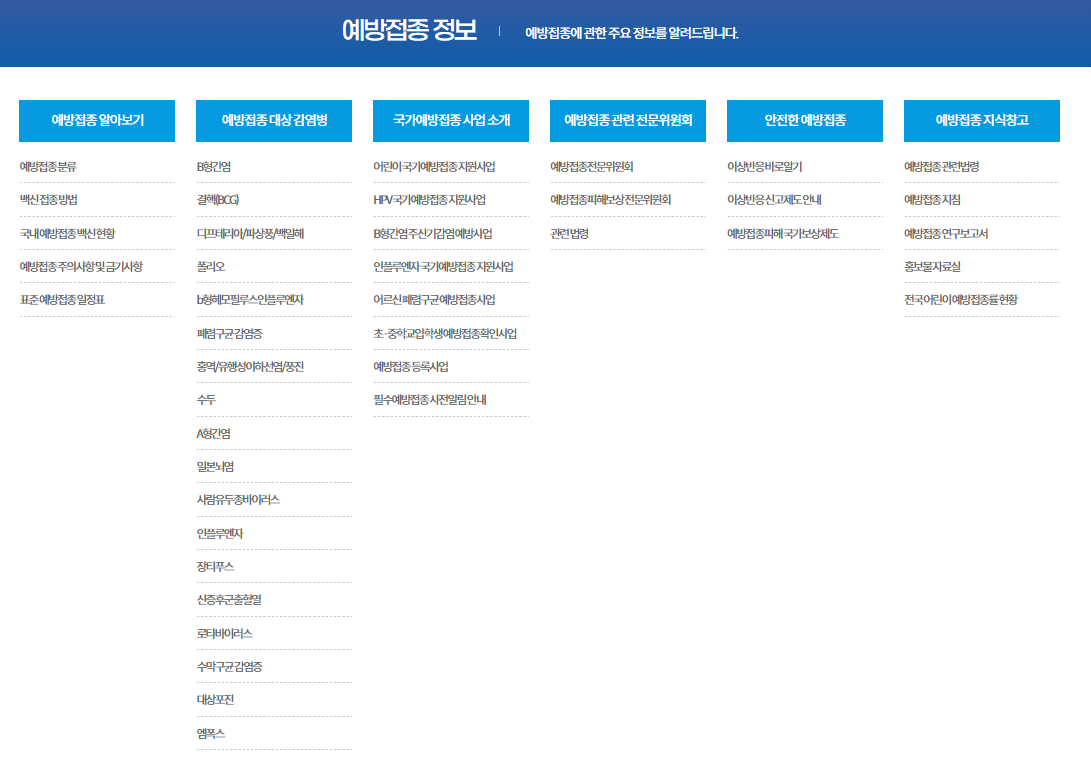The width and height of the screenshot is (1091, 773).
Task: Select the 예방접종 등록사업 link
Action: point(411,367)
